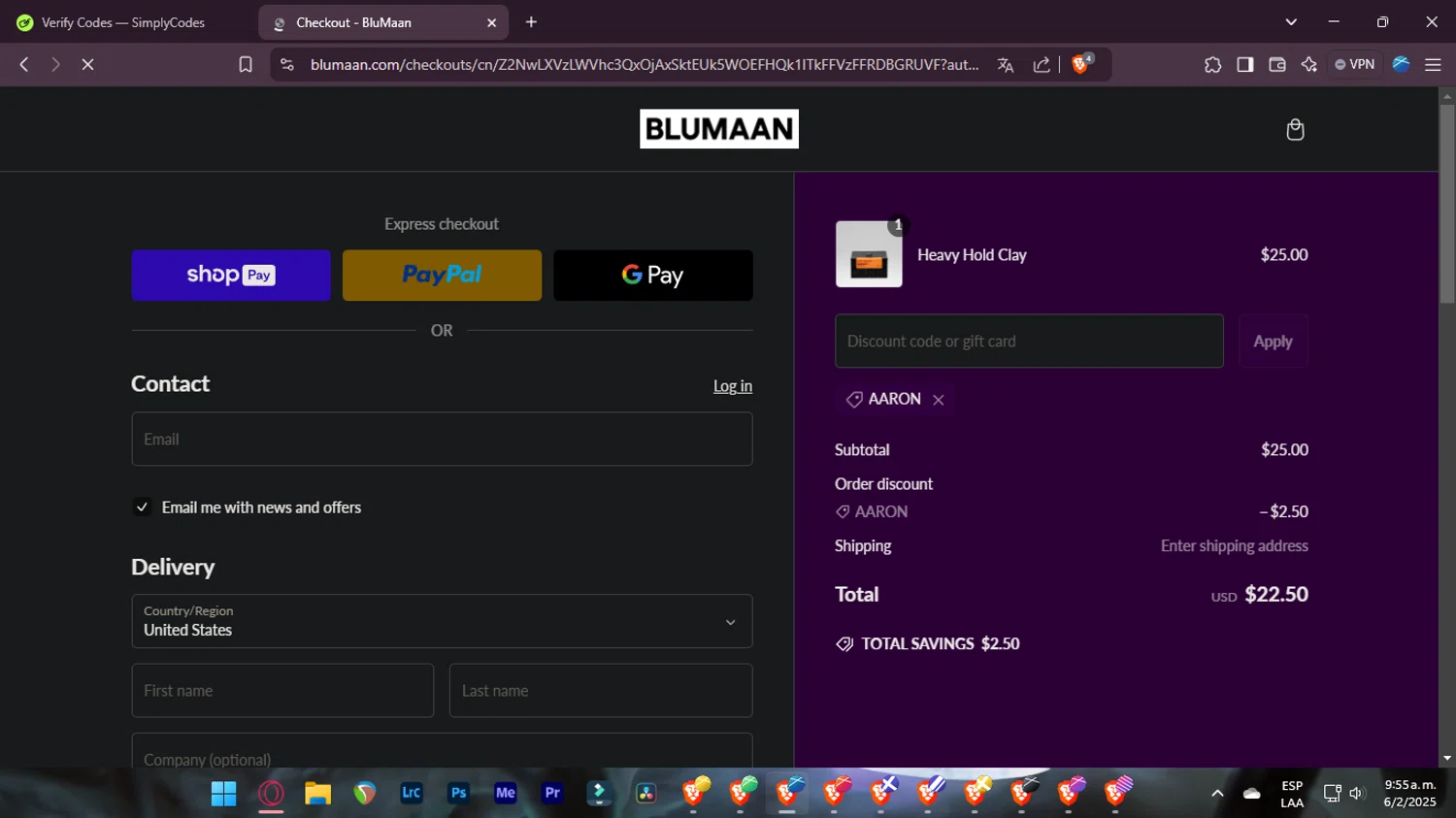The image size is (1456, 818).
Task: Click the Enter shipping address text
Action: (x=1235, y=546)
